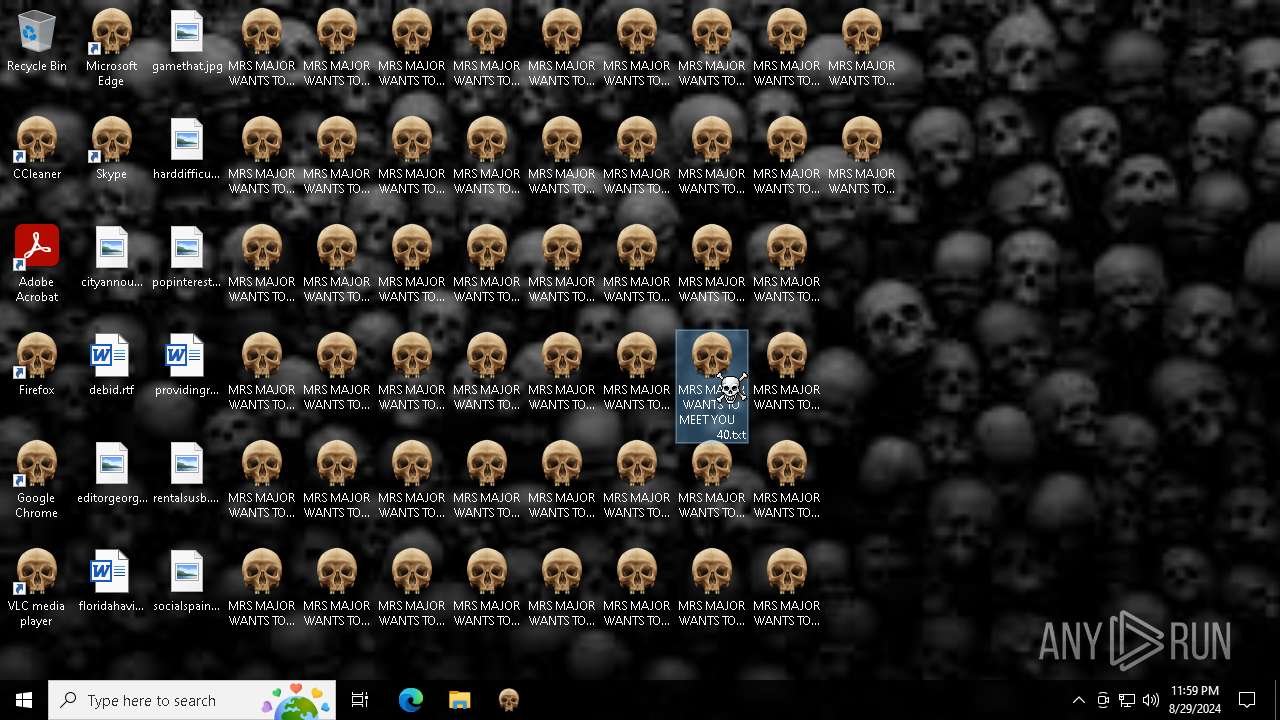The height and width of the screenshot is (720, 1280).
Task: Open the Recycle Bin desktop icon
Action: pyautogui.click(x=37, y=42)
